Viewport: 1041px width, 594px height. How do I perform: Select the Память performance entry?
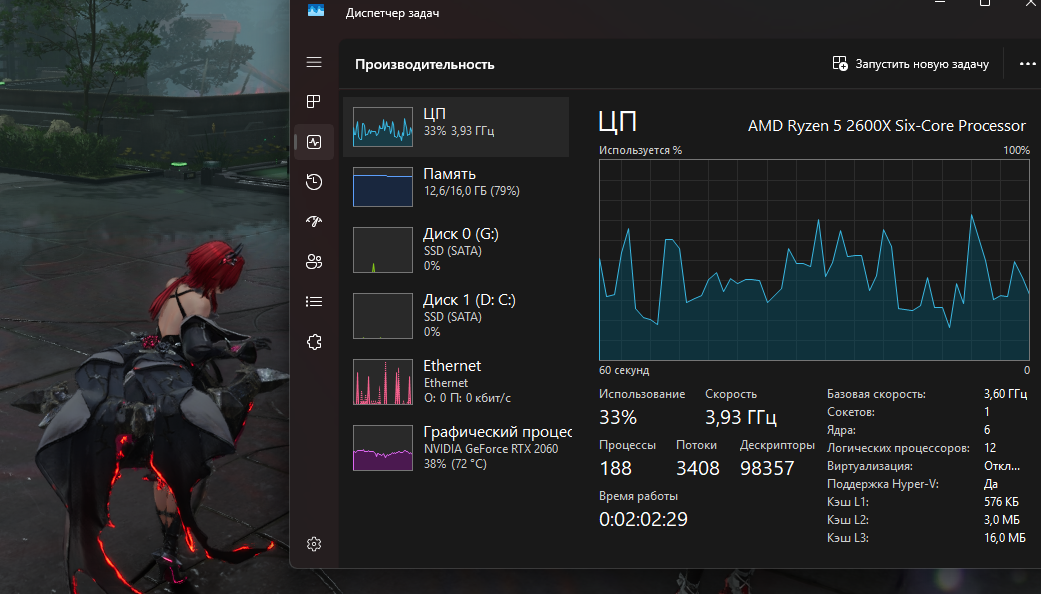coord(456,186)
